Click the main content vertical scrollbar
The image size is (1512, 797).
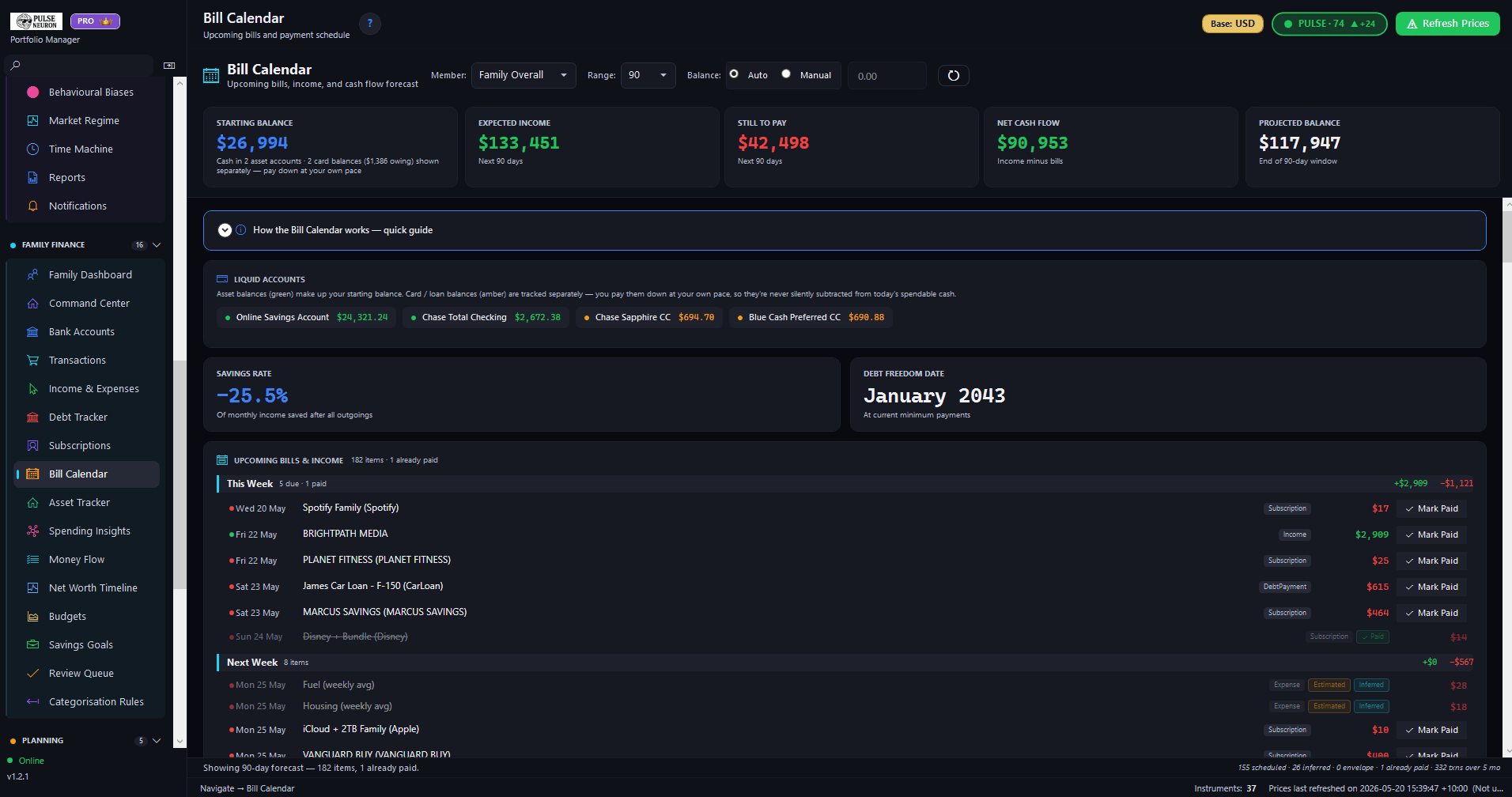(x=1506, y=235)
